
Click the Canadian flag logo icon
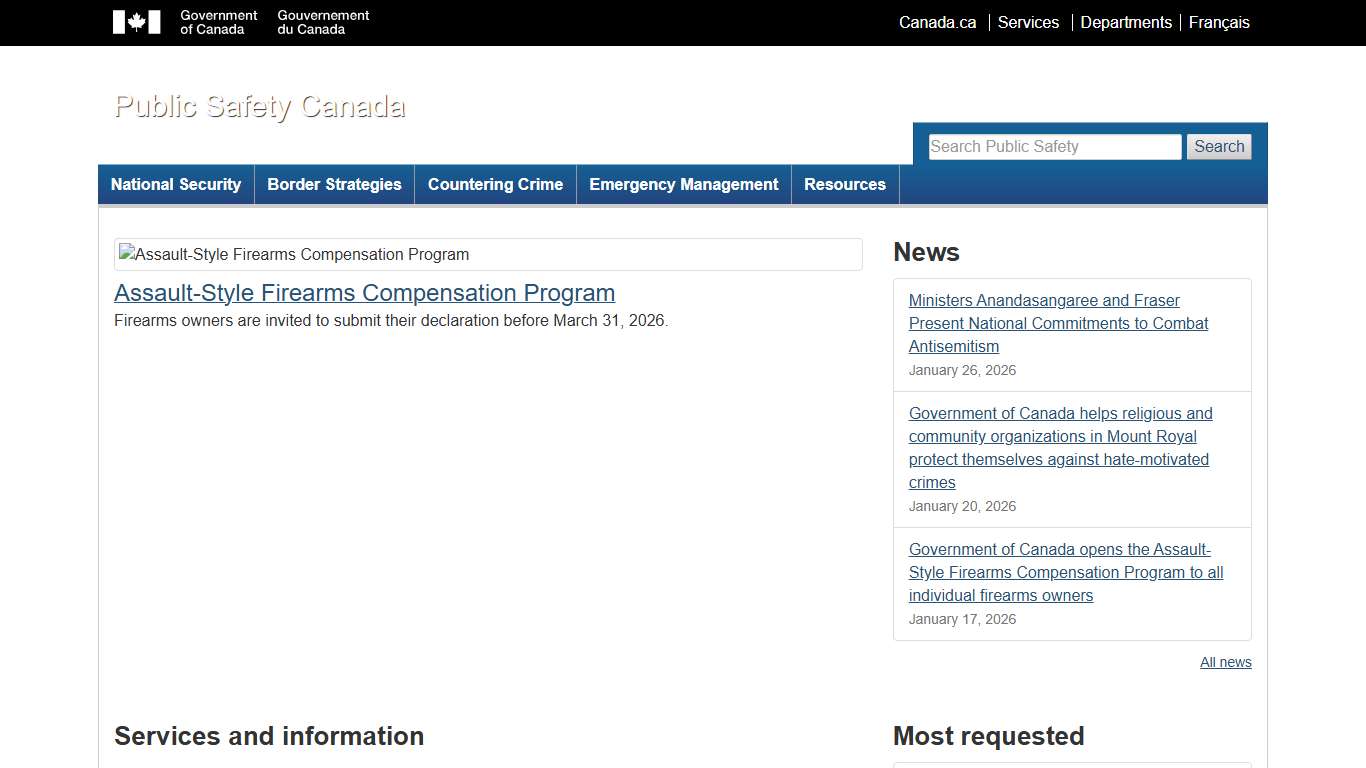(x=136, y=22)
